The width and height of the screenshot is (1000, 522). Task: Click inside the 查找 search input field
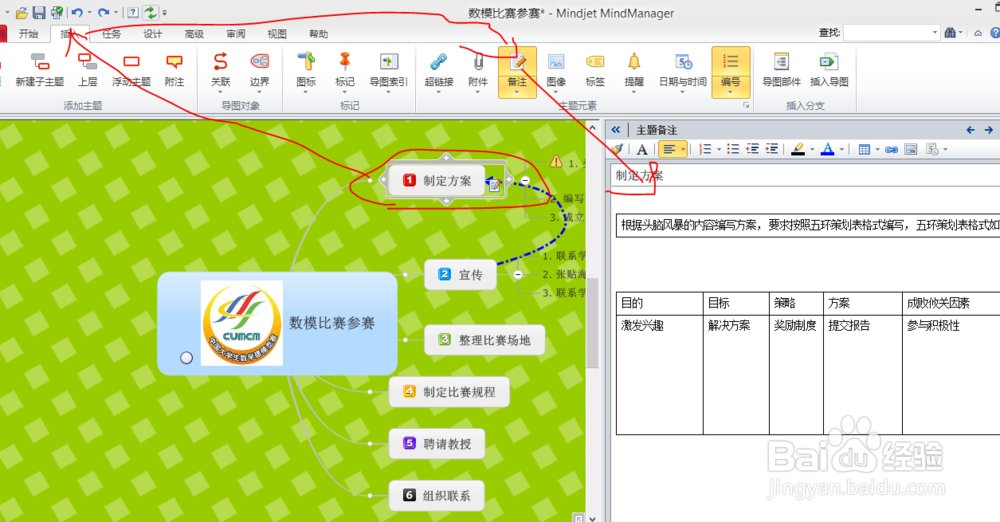pos(887,33)
